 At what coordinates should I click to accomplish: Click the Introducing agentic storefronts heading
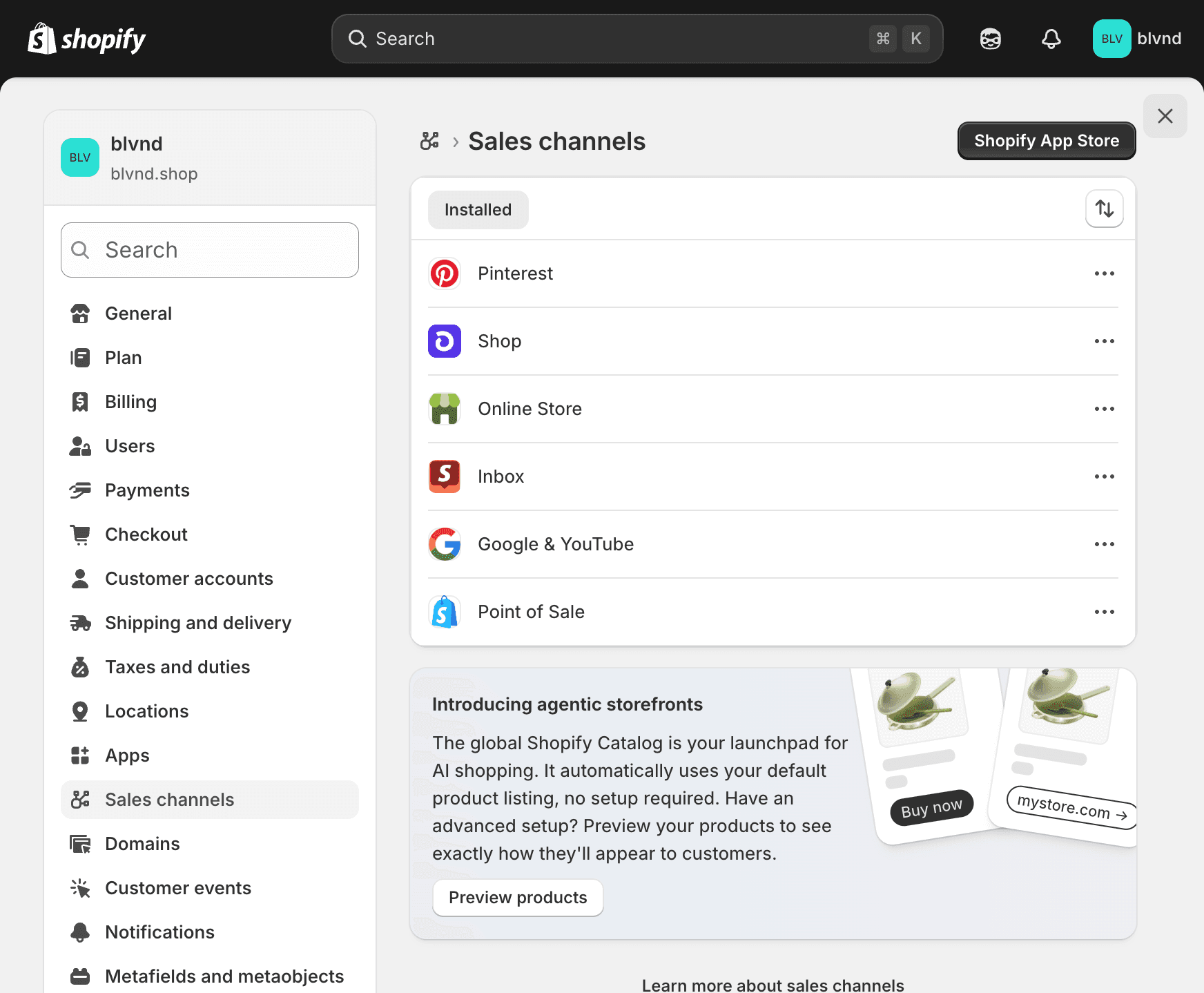click(x=567, y=704)
